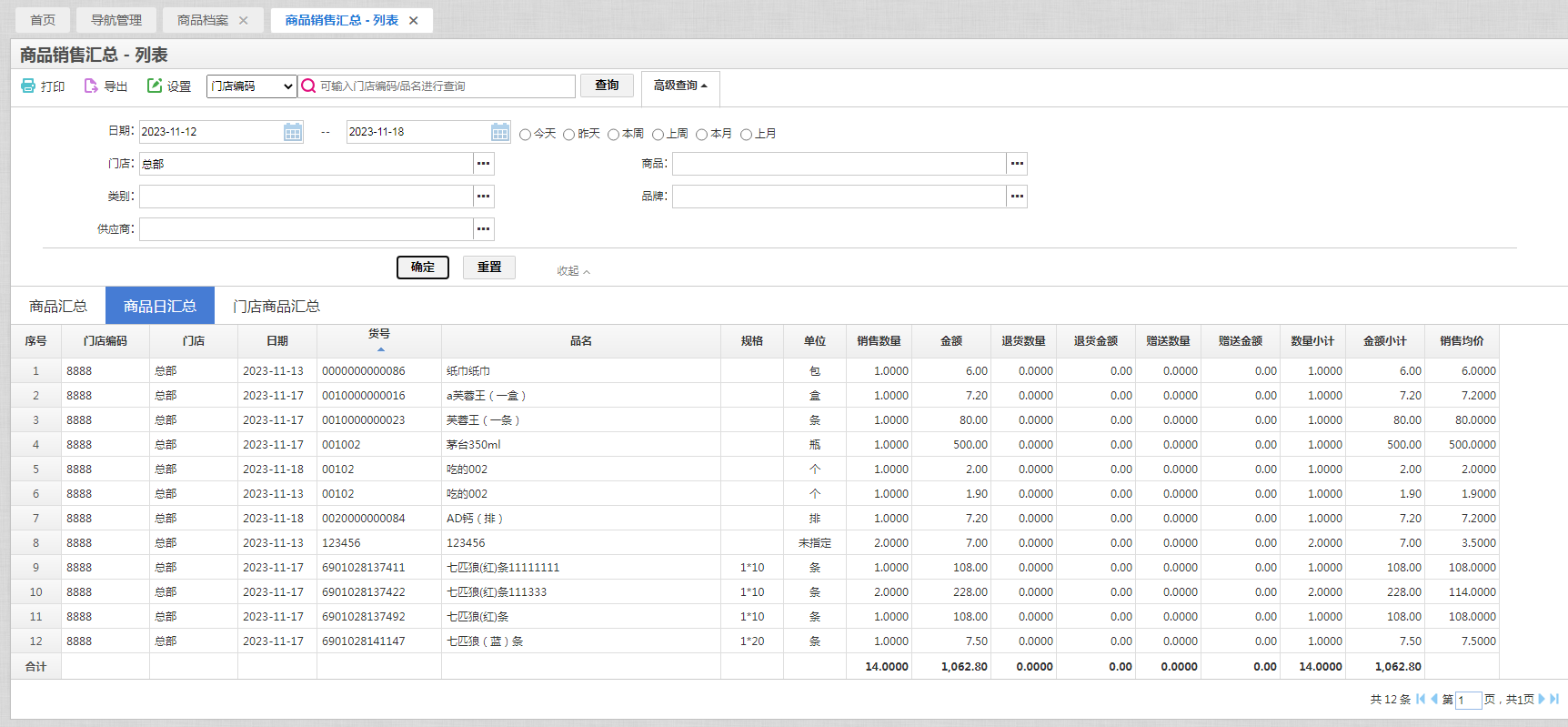Click the 销售数量 column header
The height and width of the screenshot is (727, 1568).
(879, 341)
